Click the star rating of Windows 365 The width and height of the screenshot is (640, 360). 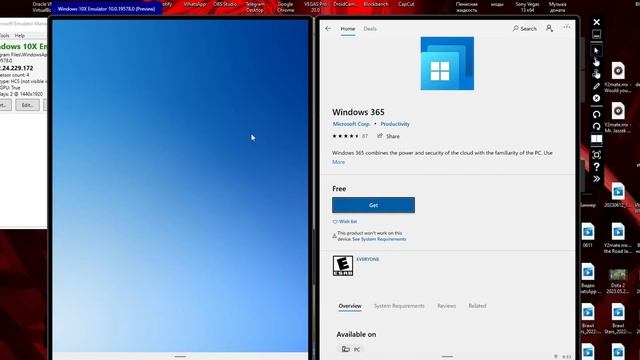346,136
